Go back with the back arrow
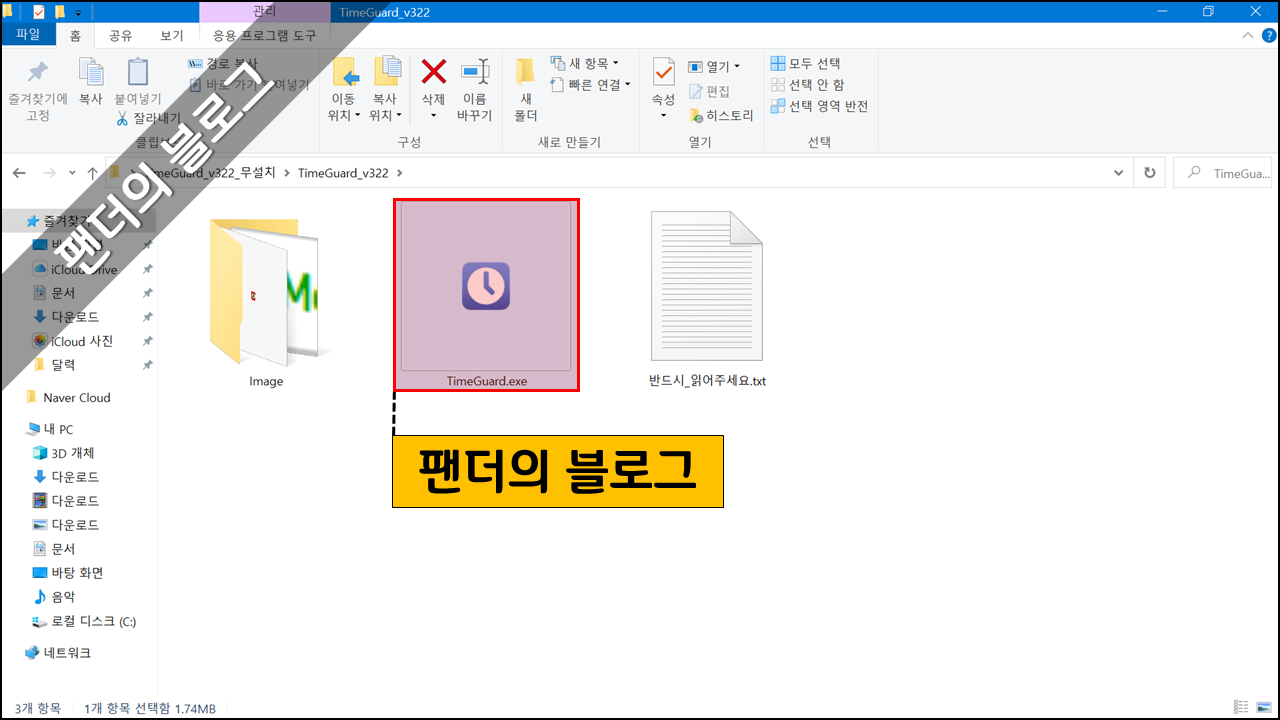1280x720 pixels. [19, 173]
